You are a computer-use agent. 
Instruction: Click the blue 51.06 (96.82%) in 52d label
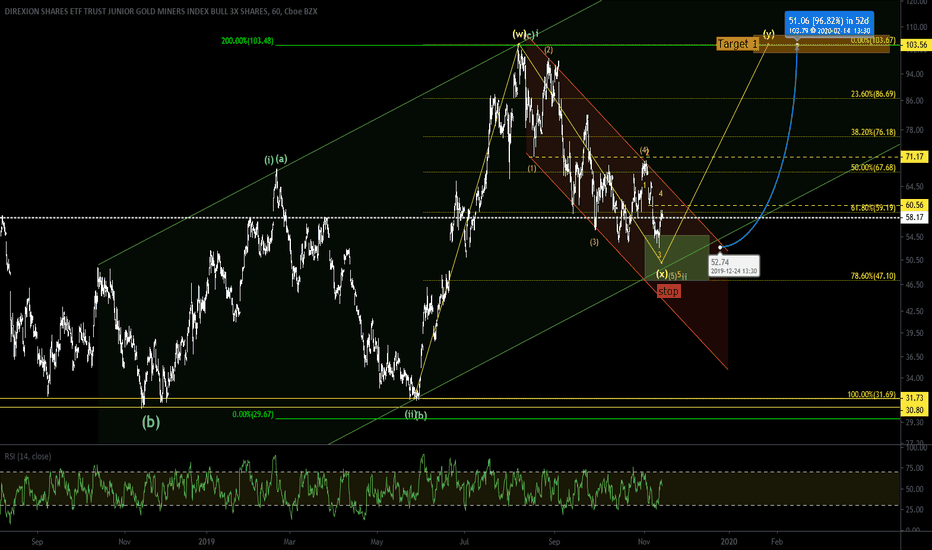829,24
